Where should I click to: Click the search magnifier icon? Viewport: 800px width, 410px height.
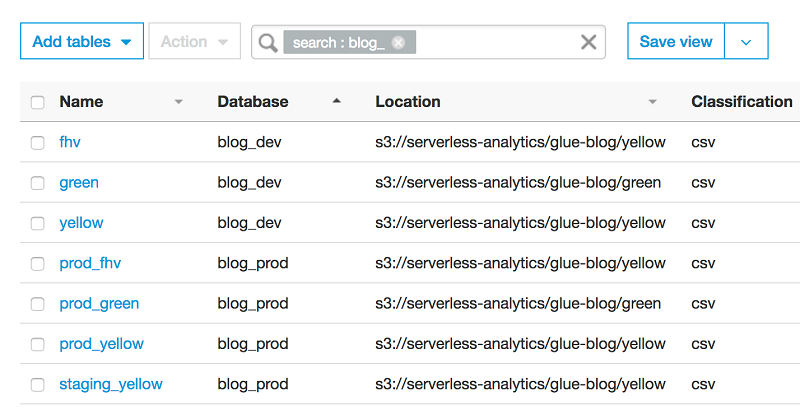(268, 42)
